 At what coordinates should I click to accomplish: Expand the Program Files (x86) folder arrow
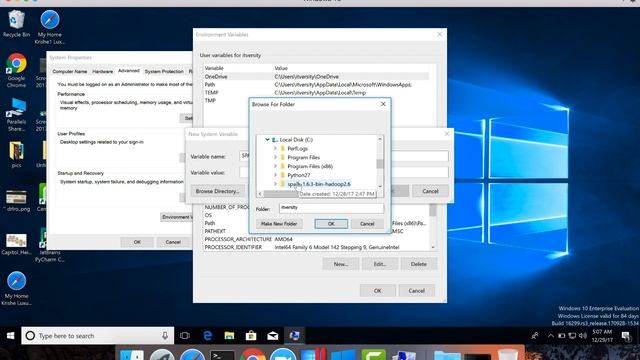(x=276, y=167)
